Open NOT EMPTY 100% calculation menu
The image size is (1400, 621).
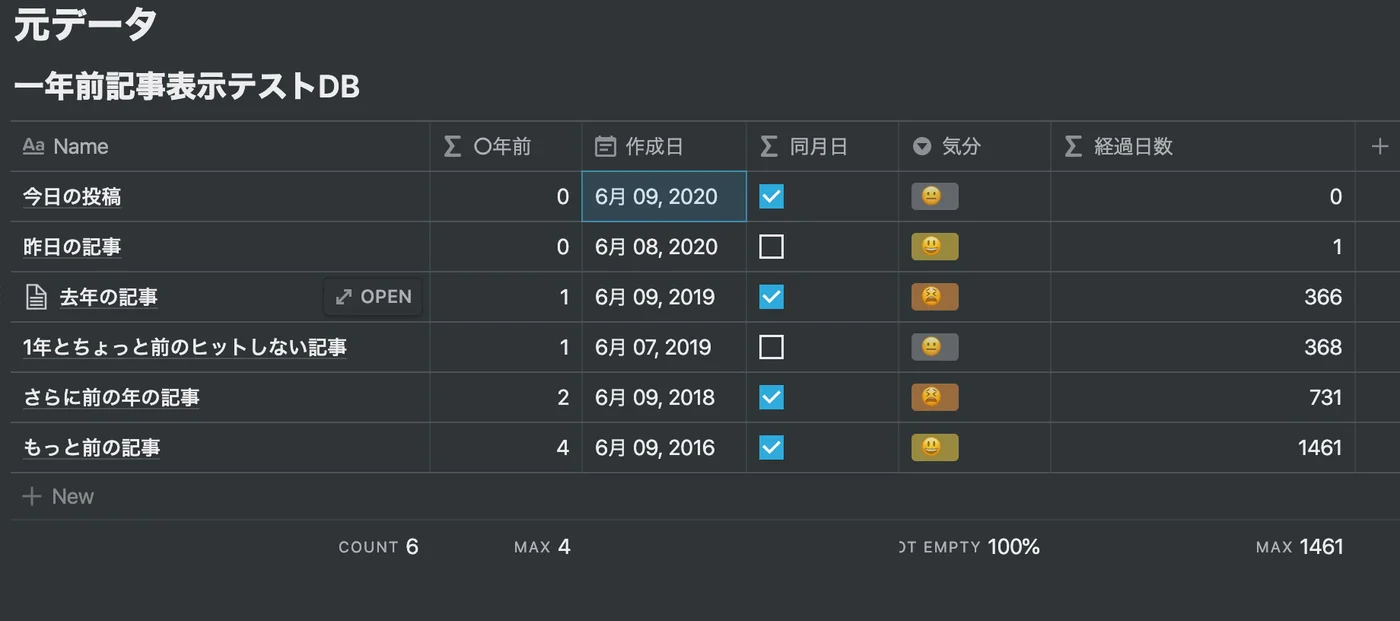[x=970, y=547]
